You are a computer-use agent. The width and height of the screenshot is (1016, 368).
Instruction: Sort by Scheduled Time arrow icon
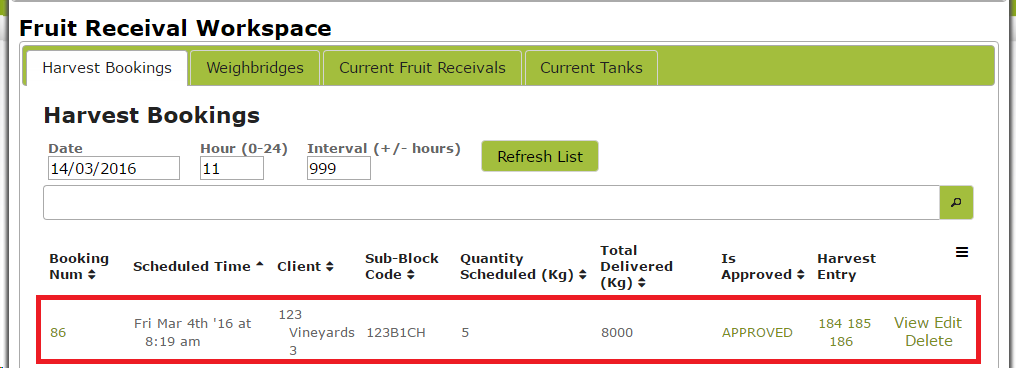point(259,265)
